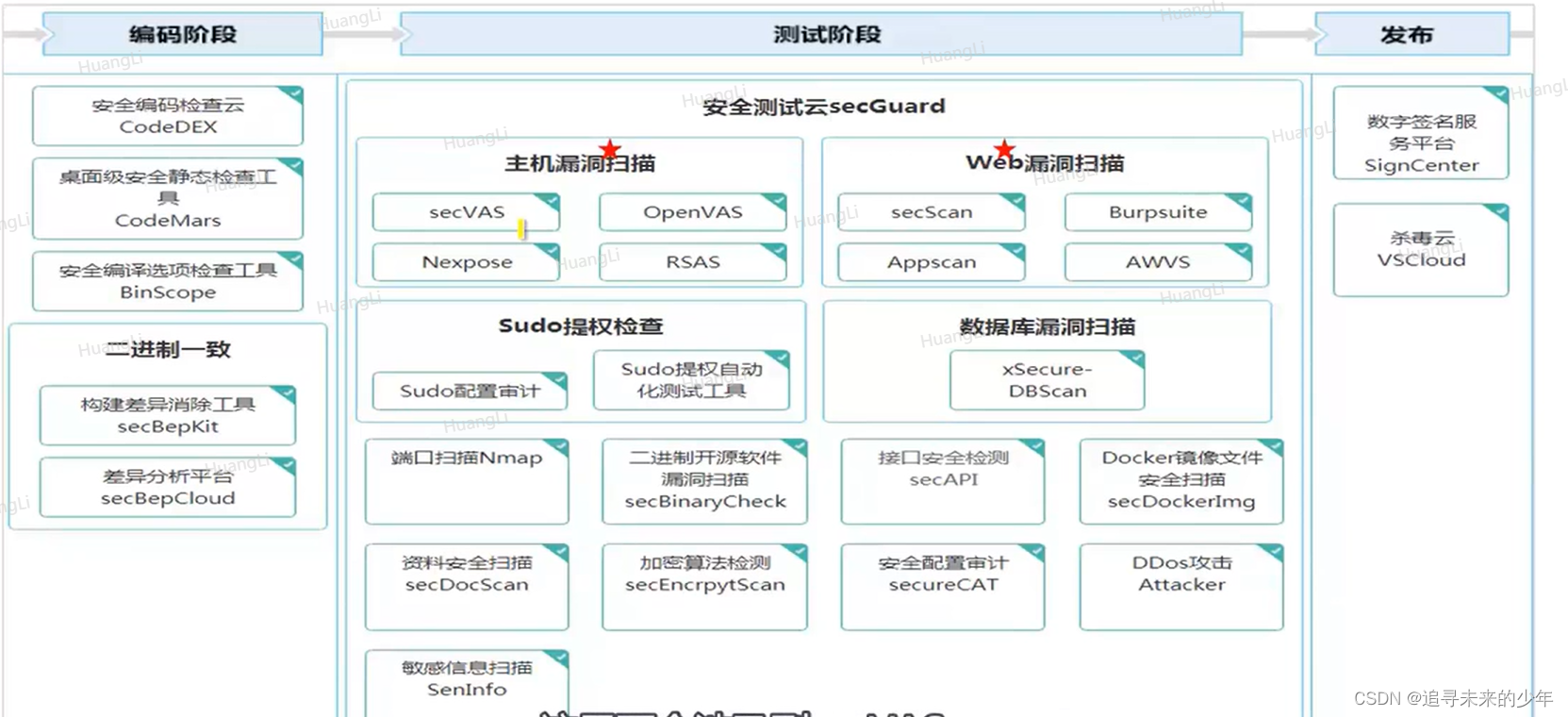Screen dimensions: 1568x717
Task: Select the OpenVAS box
Action: [693, 212]
